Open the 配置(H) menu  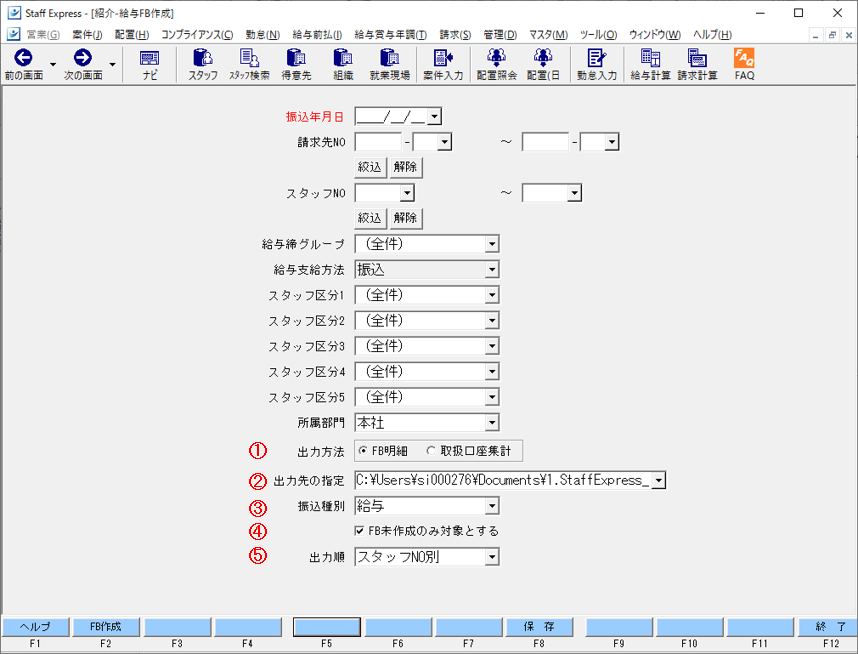[132, 34]
